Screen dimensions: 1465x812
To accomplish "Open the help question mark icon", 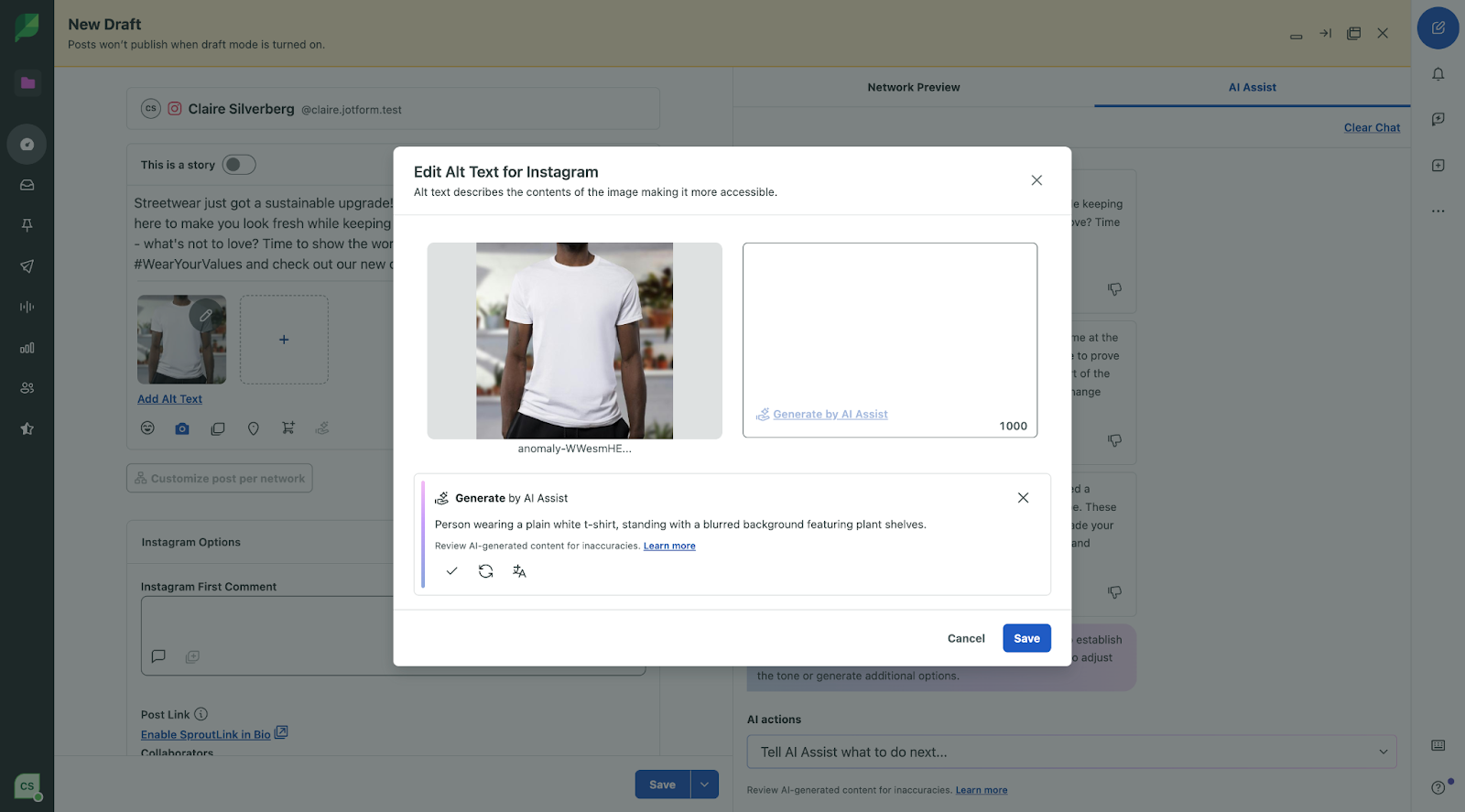I will pyautogui.click(x=1438, y=787).
